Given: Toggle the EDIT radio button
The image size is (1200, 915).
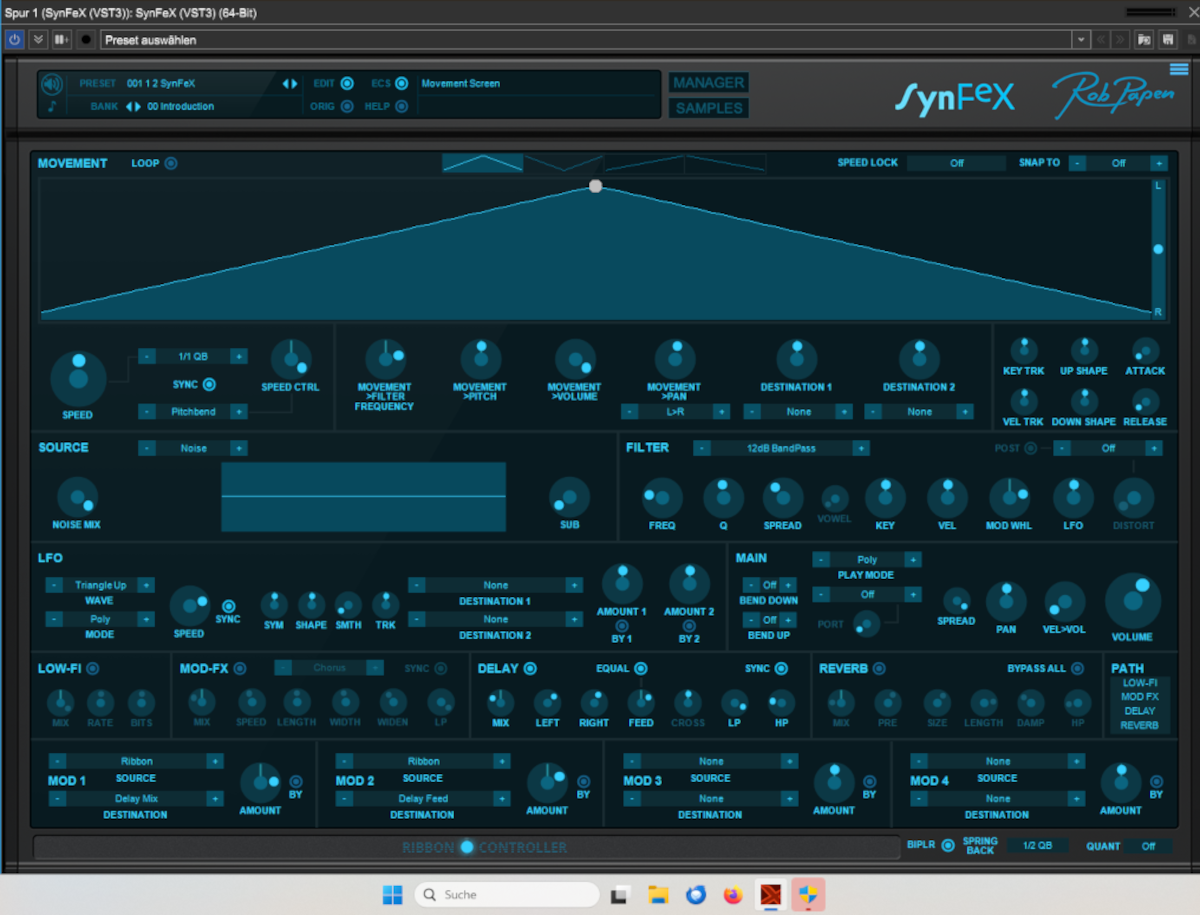Looking at the screenshot, I should (347, 84).
